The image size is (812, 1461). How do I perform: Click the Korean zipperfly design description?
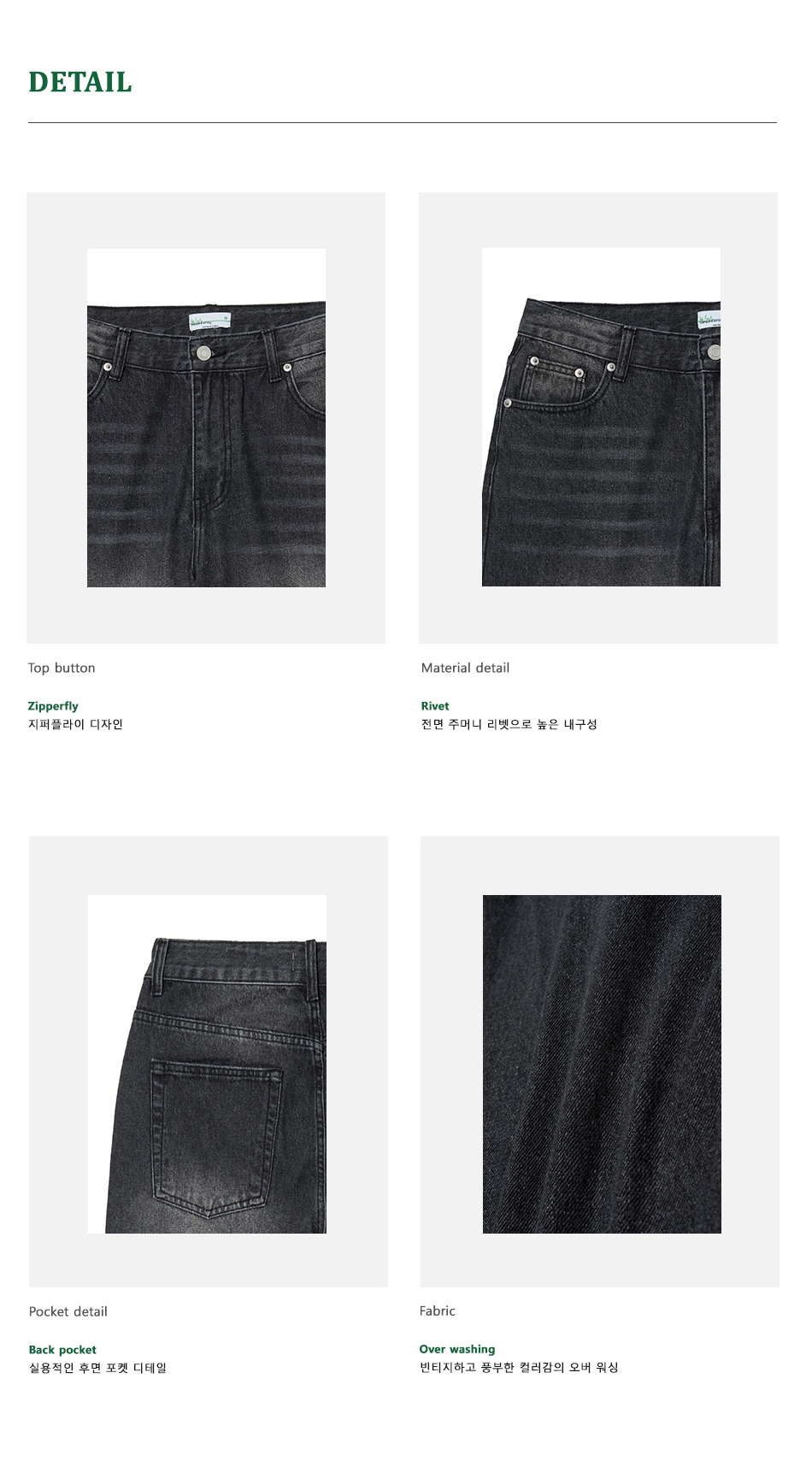click(75, 724)
